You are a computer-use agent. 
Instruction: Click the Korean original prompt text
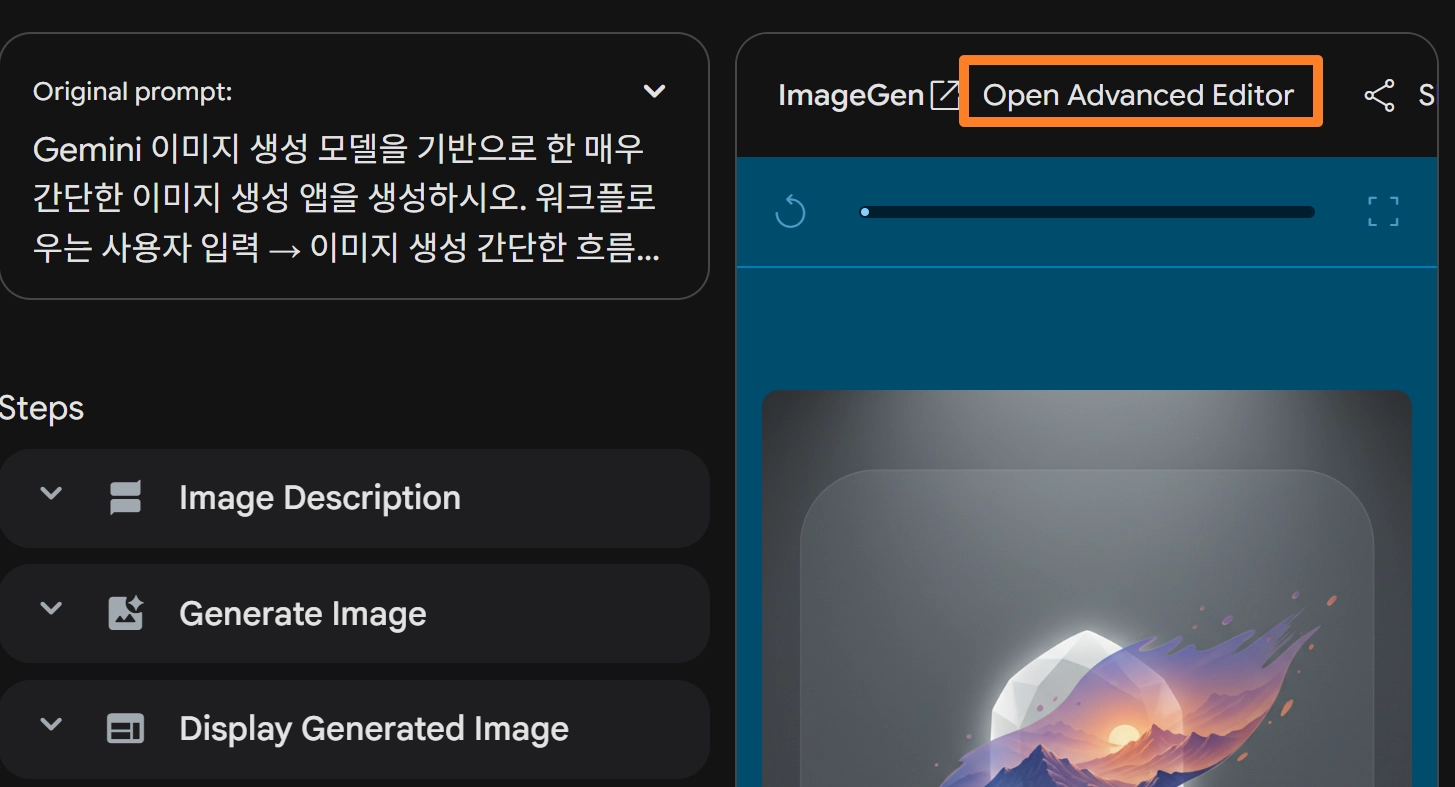[346, 198]
